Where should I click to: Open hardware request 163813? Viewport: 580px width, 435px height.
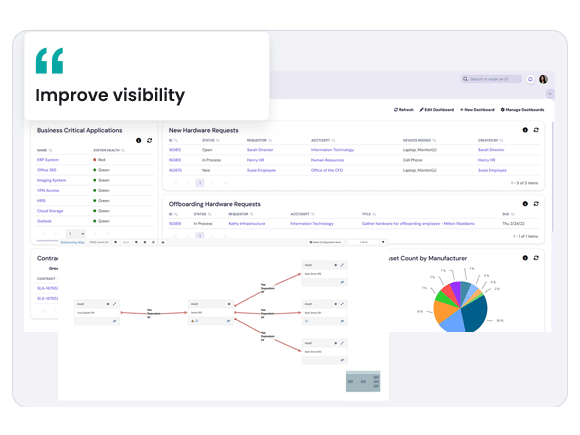[175, 160]
